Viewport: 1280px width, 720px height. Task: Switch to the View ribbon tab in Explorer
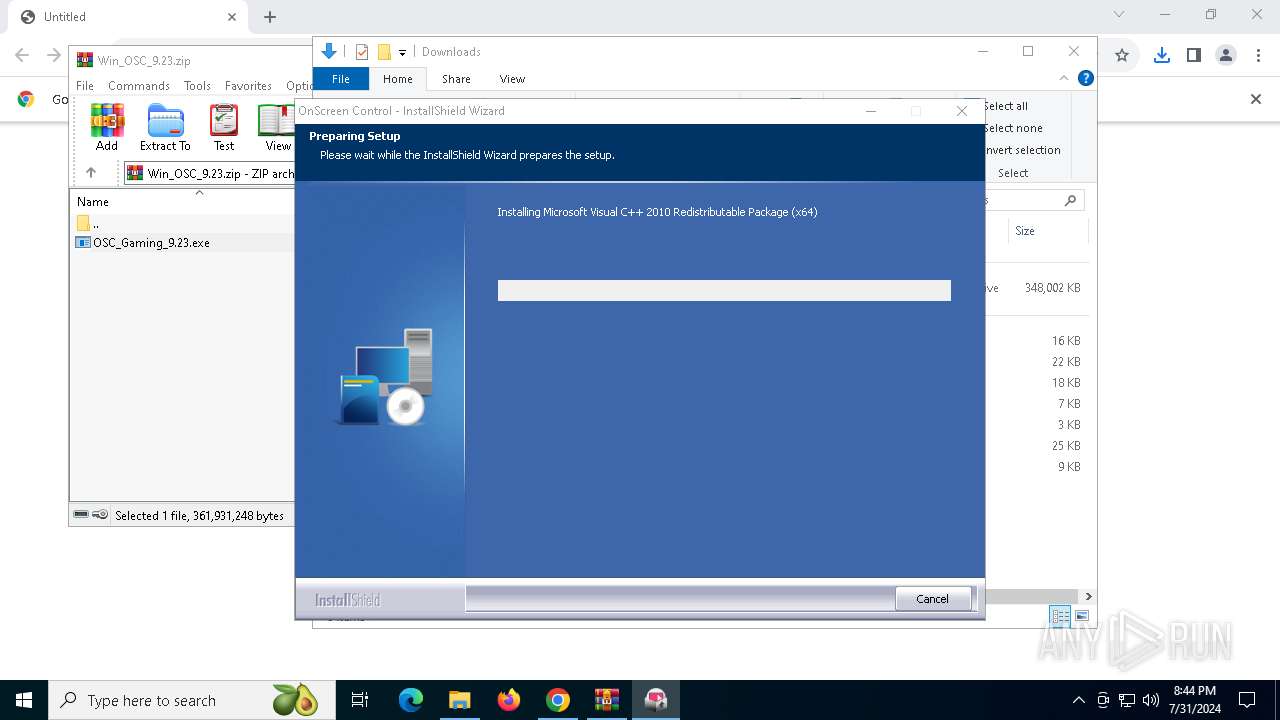[512, 79]
